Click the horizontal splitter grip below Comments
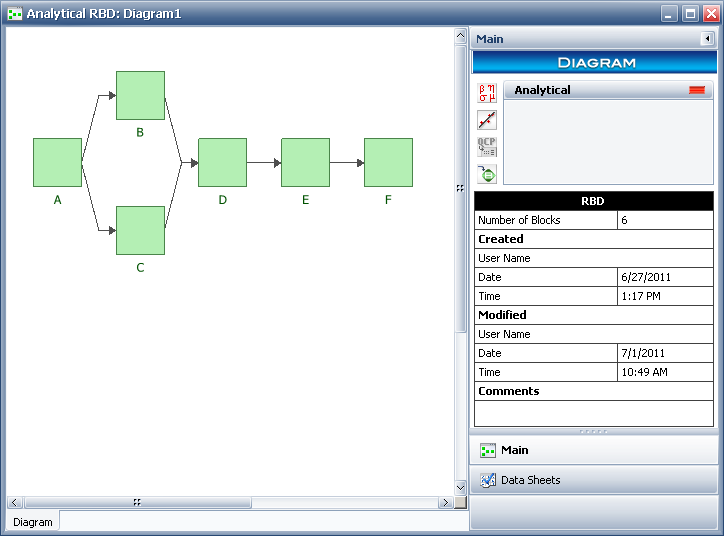 coord(594,431)
